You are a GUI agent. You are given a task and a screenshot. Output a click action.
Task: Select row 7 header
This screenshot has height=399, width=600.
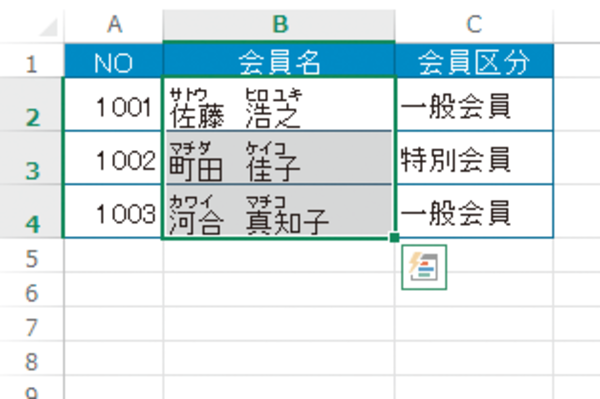click(x=32, y=324)
